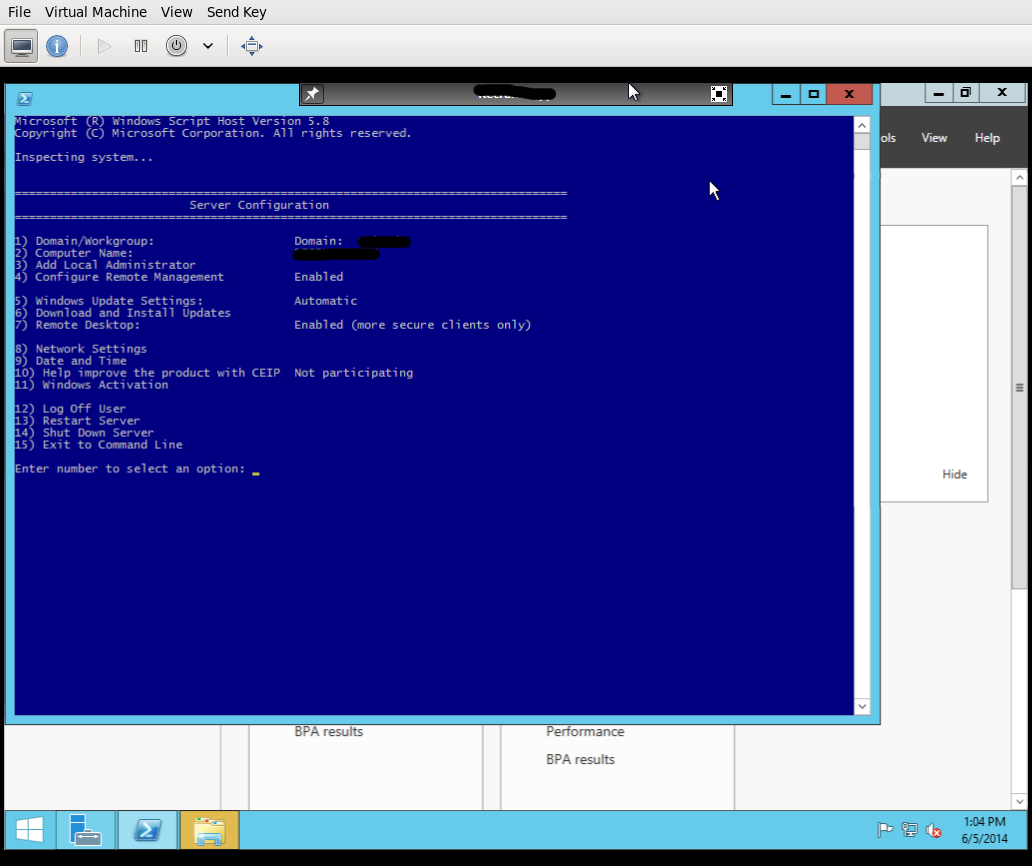1032x866 pixels.
Task: Open the Send Key menu
Action: [236, 12]
